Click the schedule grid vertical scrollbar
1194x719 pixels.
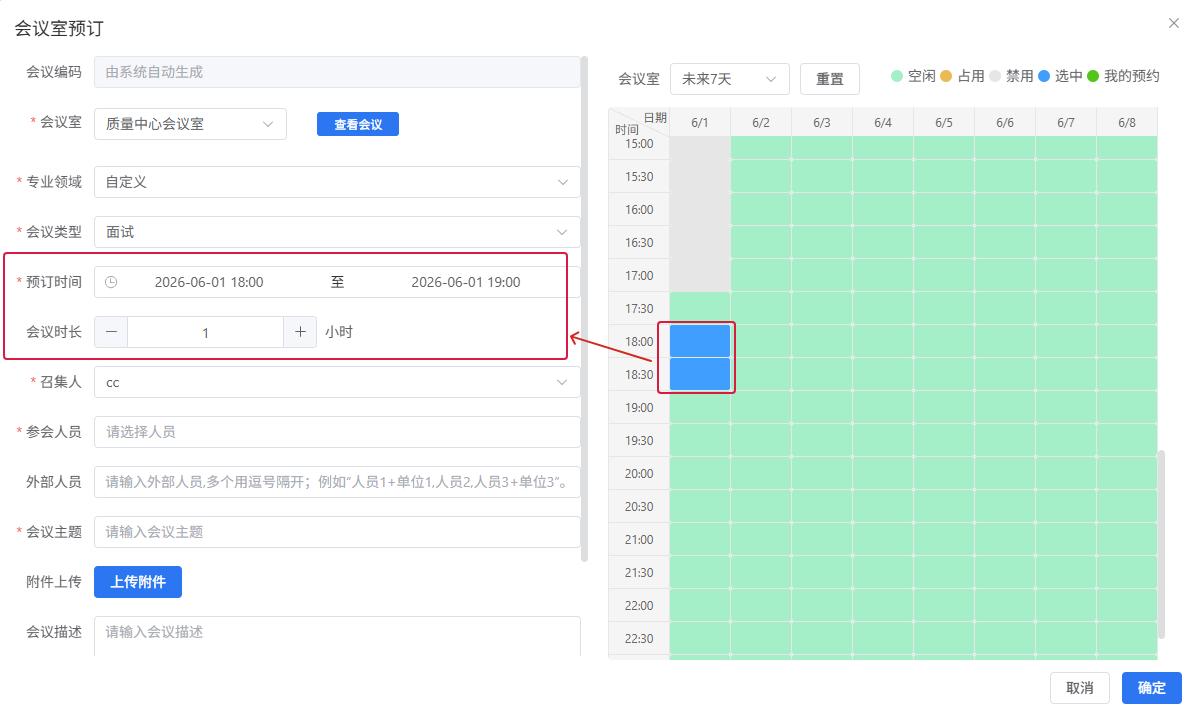point(1161,544)
